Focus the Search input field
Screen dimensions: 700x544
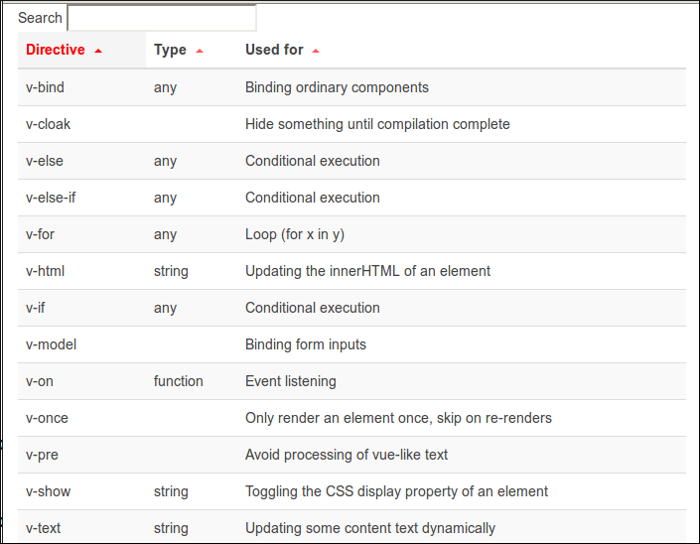point(161,18)
